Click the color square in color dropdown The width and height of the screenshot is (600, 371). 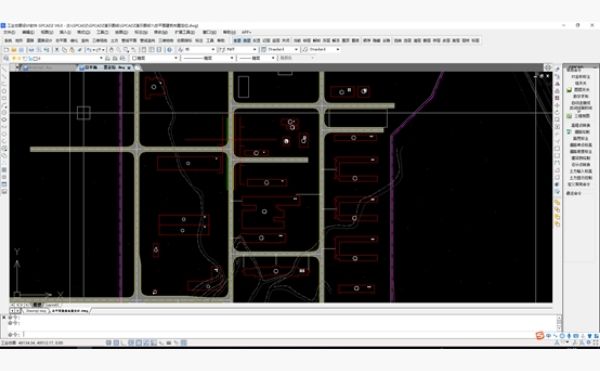[x=134, y=58]
